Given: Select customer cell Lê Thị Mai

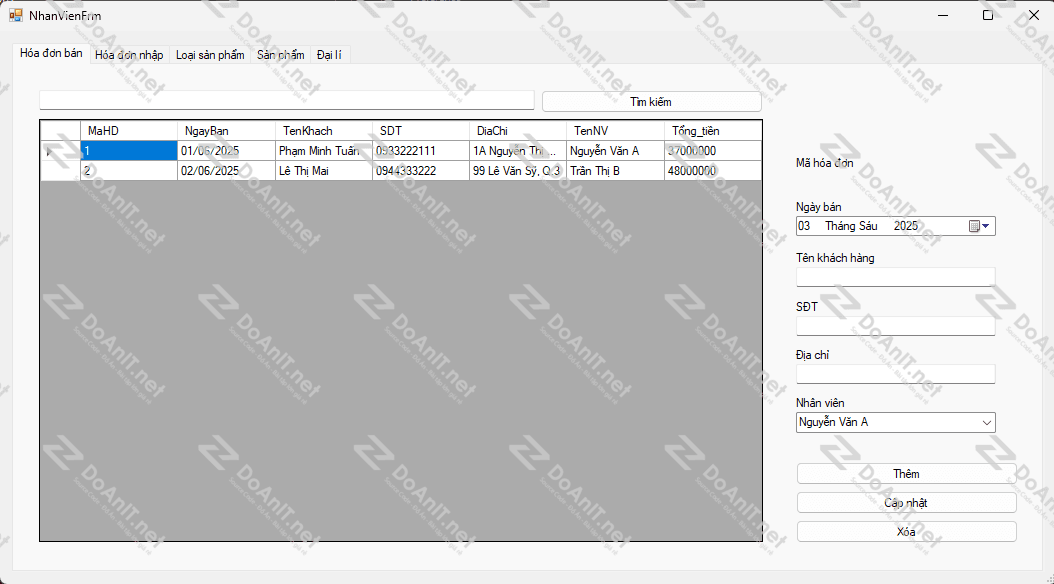Looking at the screenshot, I should pyautogui.click(x=324, y=171).
